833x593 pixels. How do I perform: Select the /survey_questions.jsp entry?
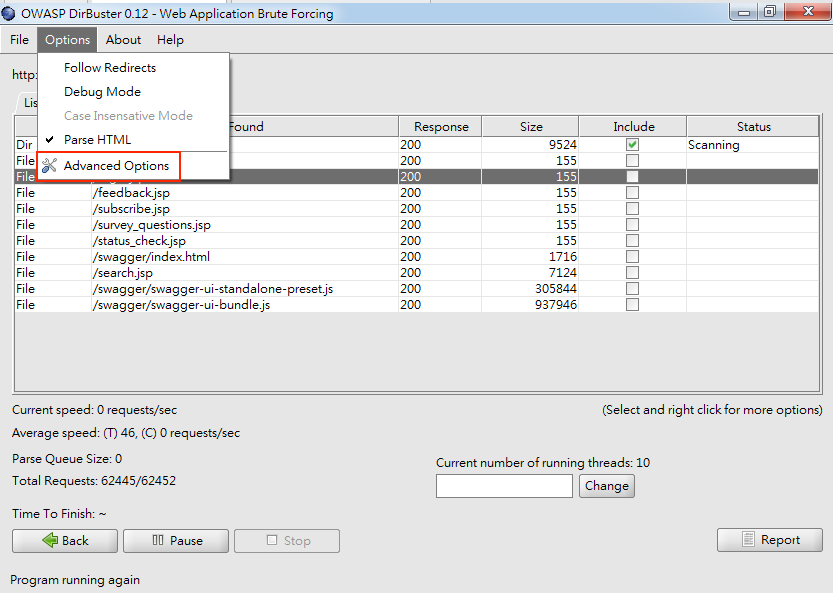416,224
